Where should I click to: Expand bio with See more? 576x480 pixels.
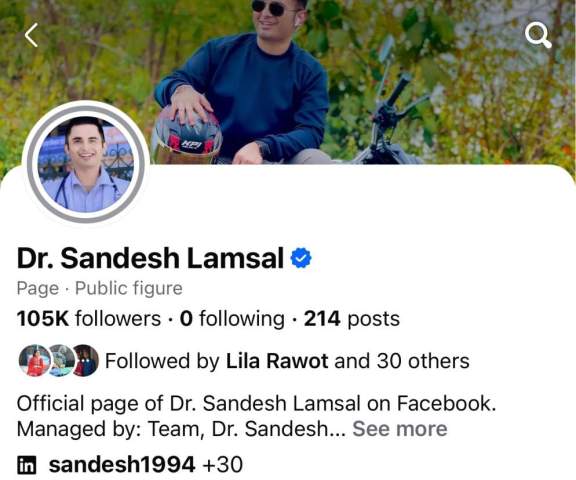click(x=400, y=429)
